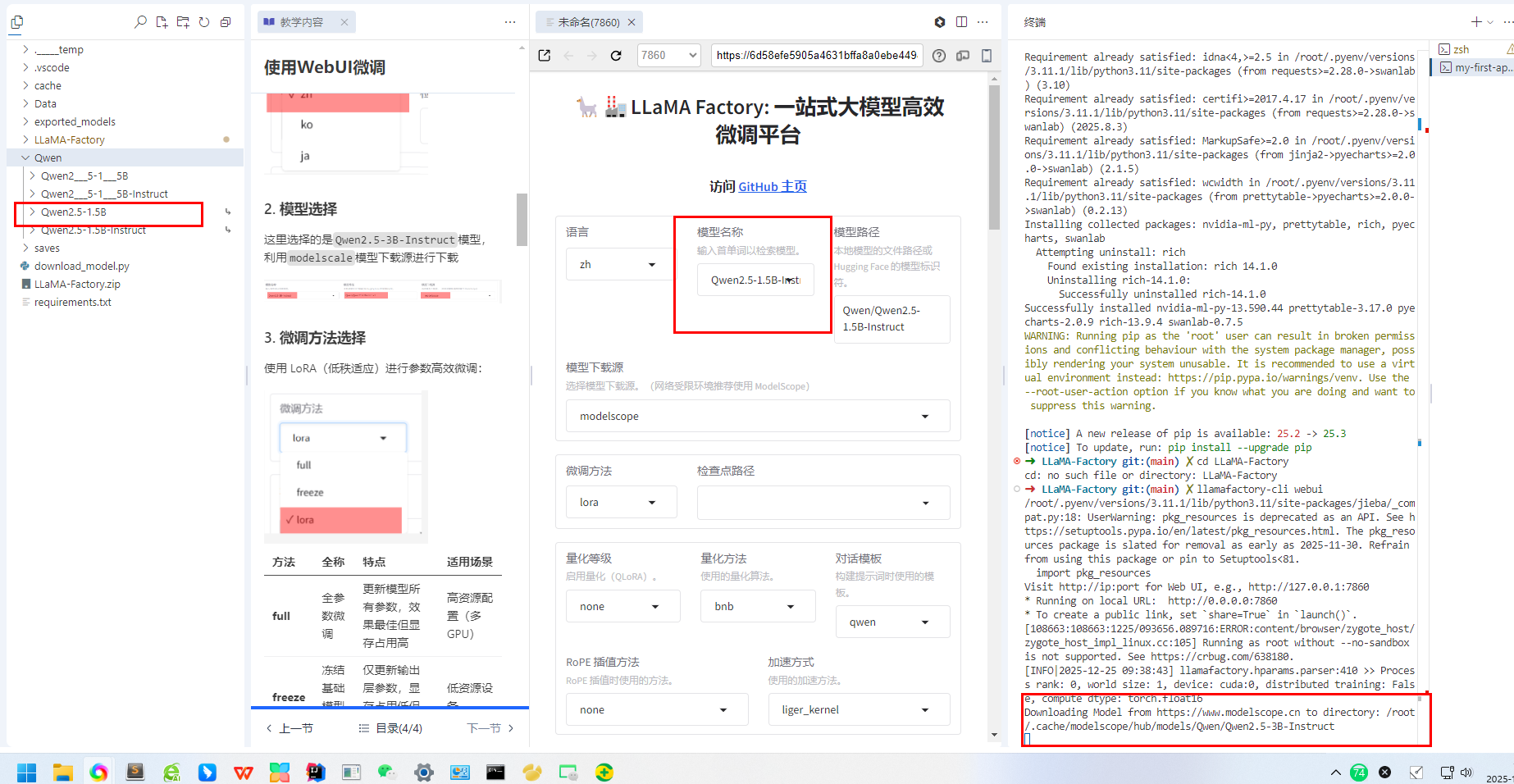The height and width of the screenshot is (784, 1514).
Task: Go to 上一节 previous section
Action: (x=290, y=728)
